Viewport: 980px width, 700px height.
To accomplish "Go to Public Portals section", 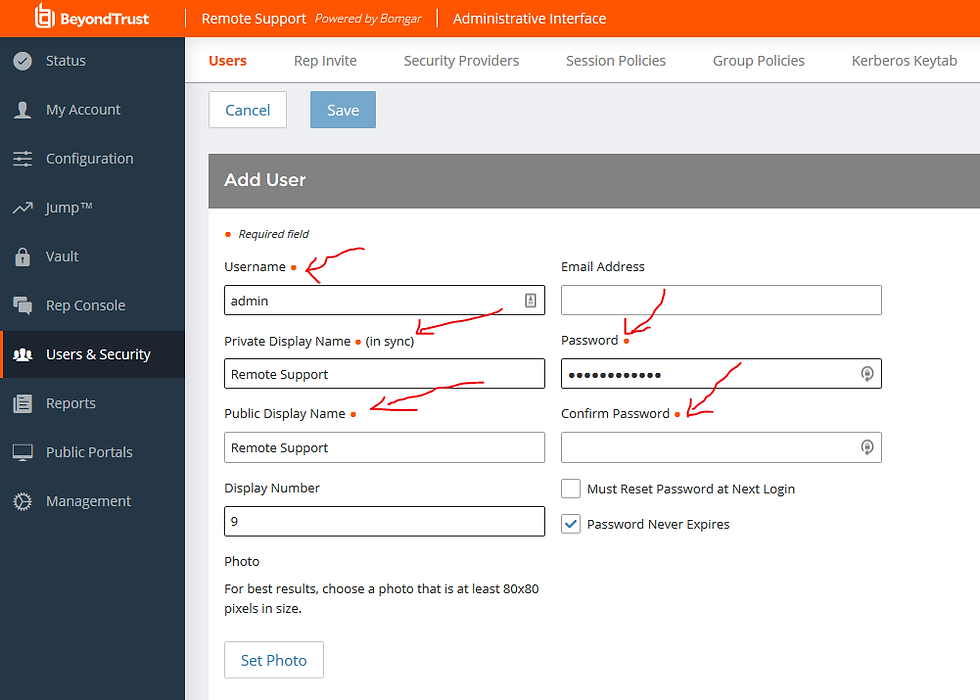I will tap(92, 452).
